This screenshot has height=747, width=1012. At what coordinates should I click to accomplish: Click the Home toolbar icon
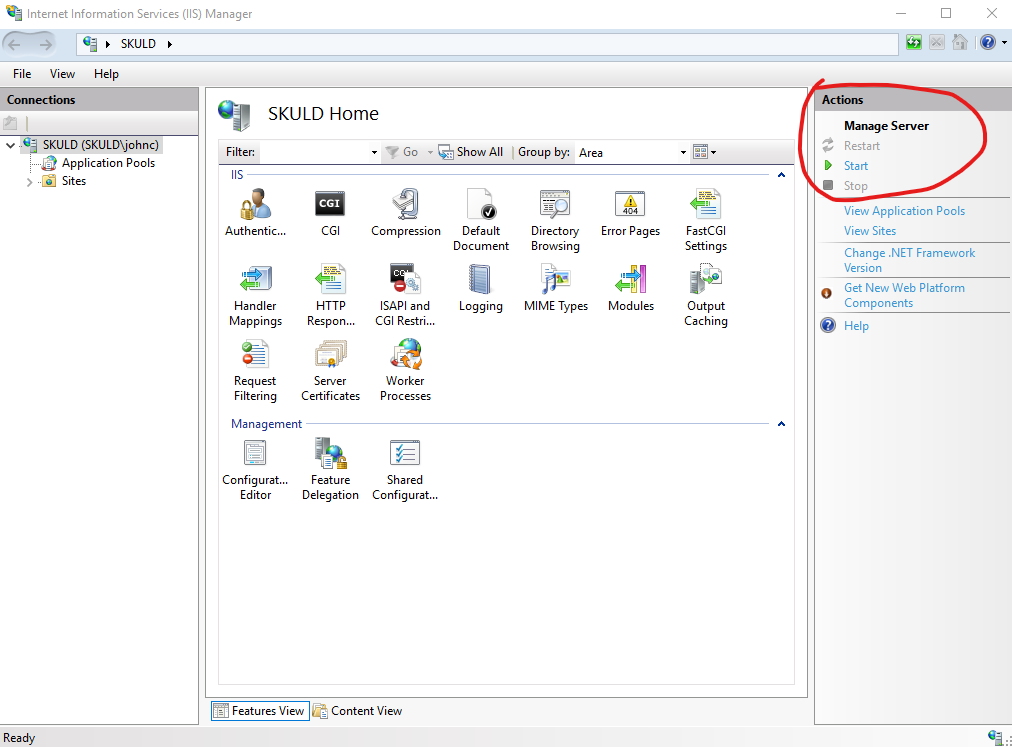pyautogui.click(x=960, y=43)
